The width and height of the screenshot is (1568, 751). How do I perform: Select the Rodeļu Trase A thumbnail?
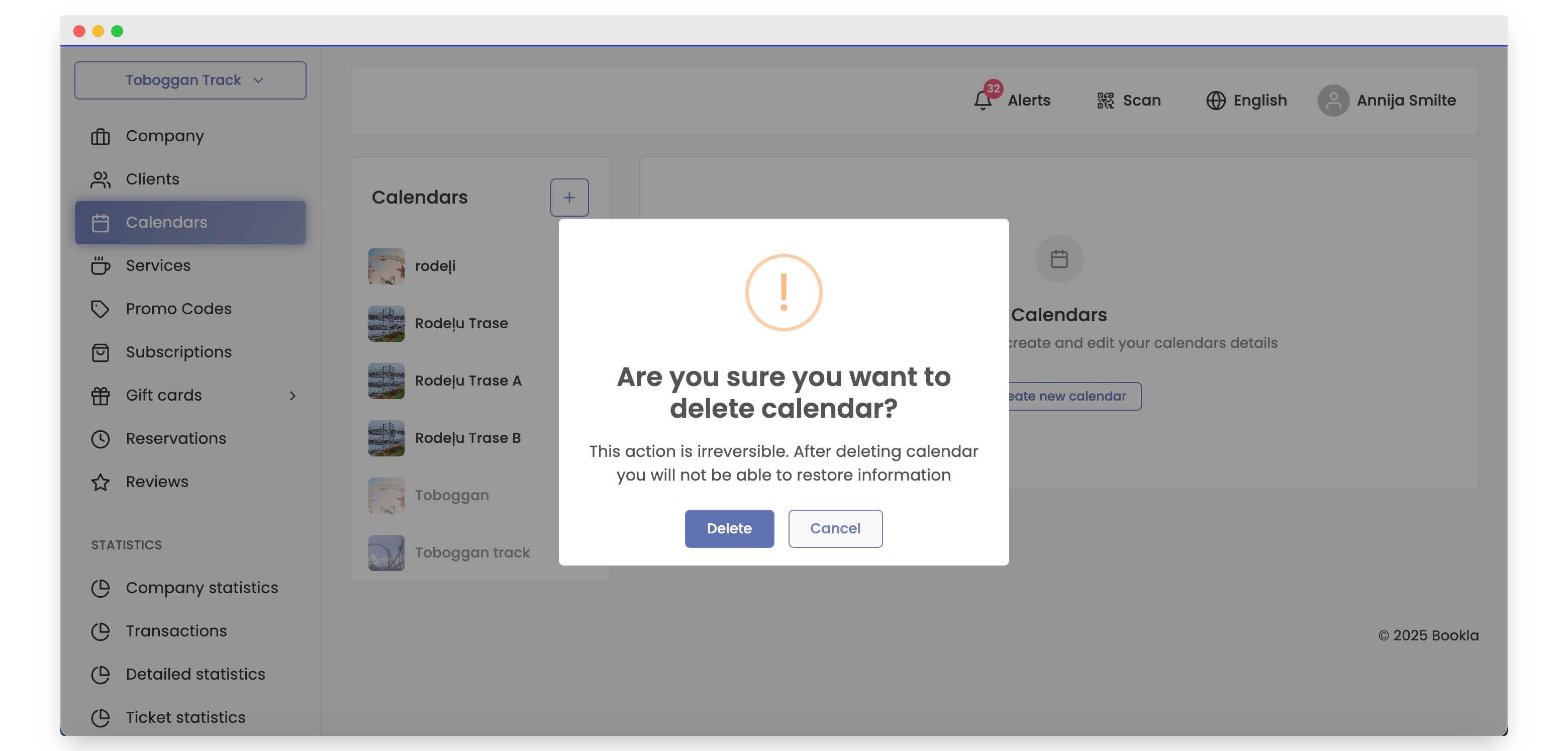pyautogui.click(x=386, y=381)
